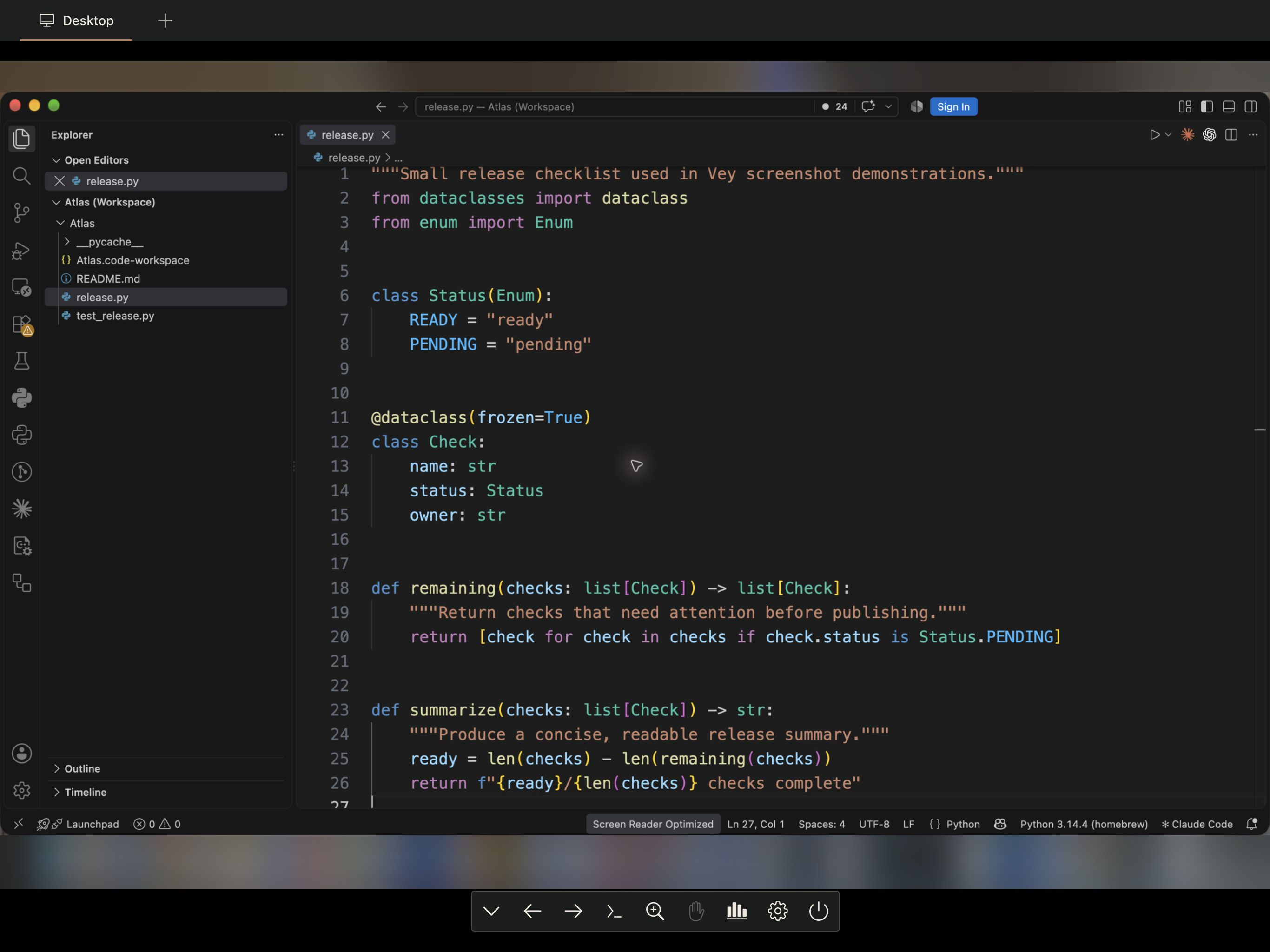Screen dimensions: 1270x952
Task: Open the Manage gear in activity bar
Action: click(21, 791)
